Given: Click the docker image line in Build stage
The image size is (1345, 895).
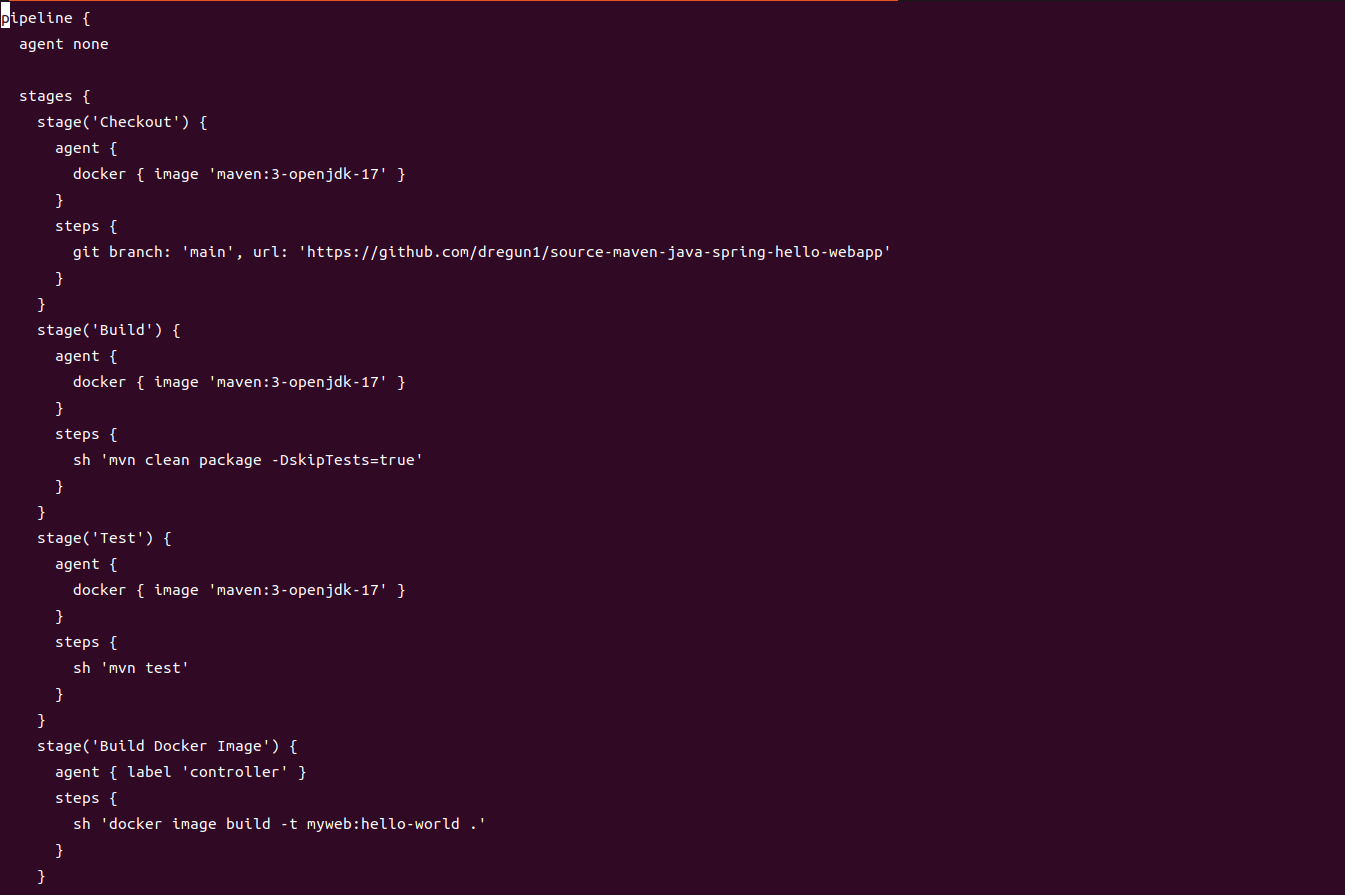Looking at the screenshot, I should click(239, 382).
